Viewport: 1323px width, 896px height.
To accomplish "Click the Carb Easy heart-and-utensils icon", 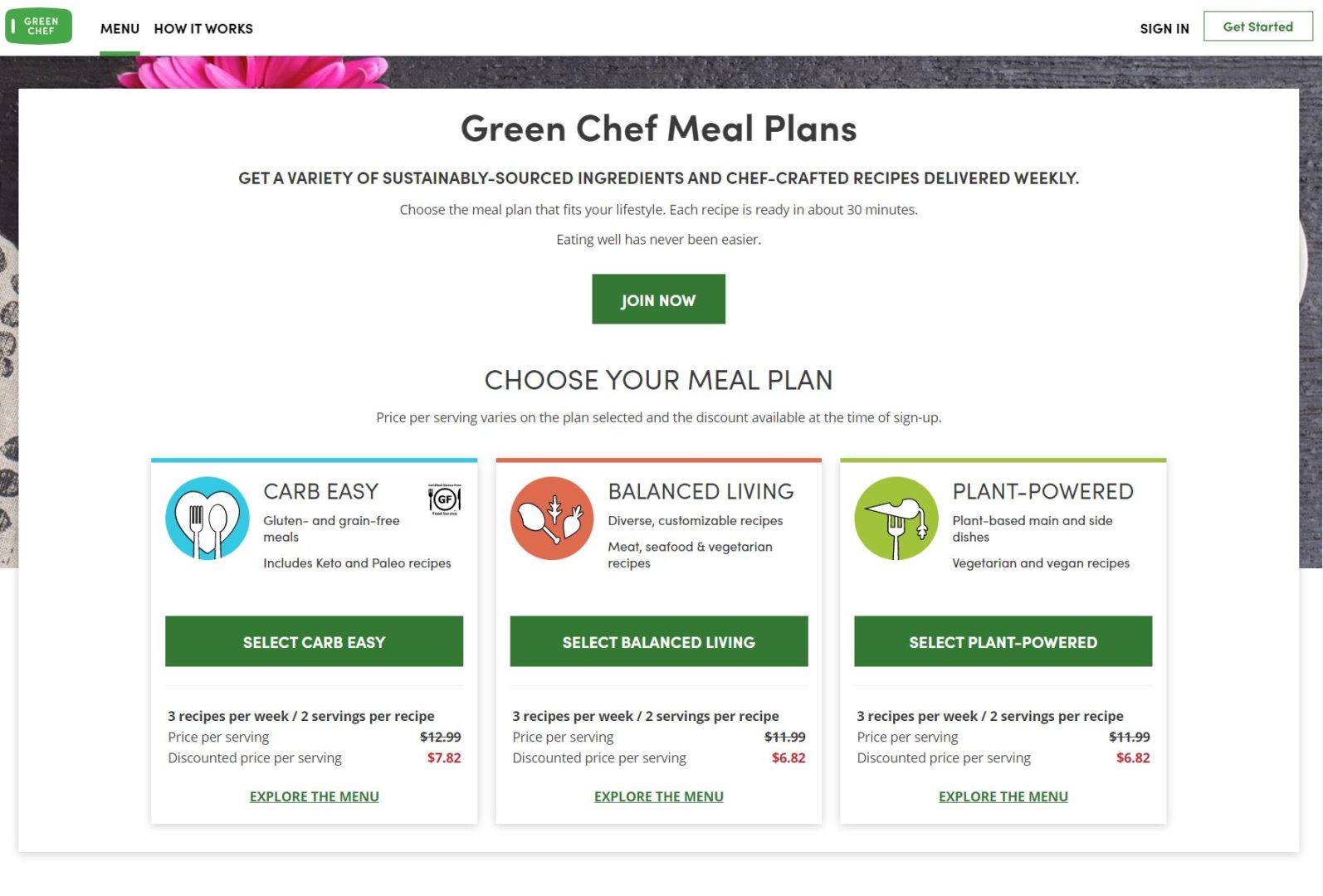I will 207,518.
